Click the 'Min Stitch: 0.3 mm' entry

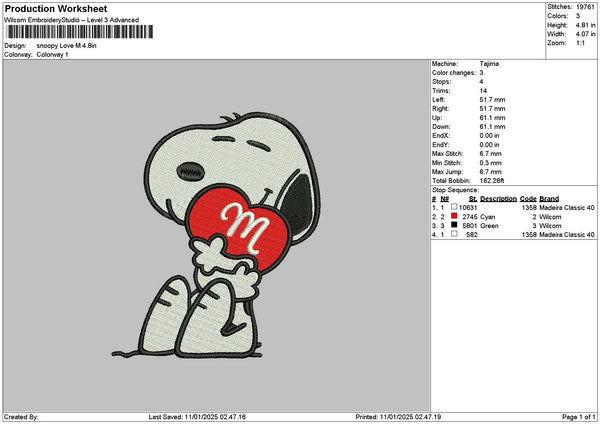pyautogui.click(x=466, y=163)
